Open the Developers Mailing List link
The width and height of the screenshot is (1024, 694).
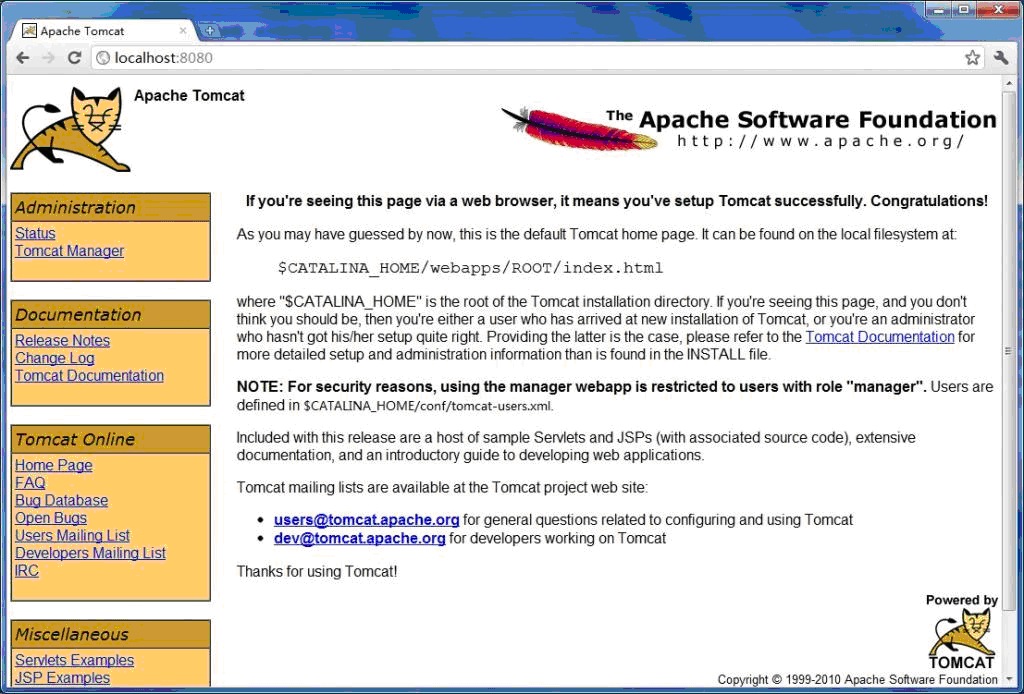coord(90,553)
